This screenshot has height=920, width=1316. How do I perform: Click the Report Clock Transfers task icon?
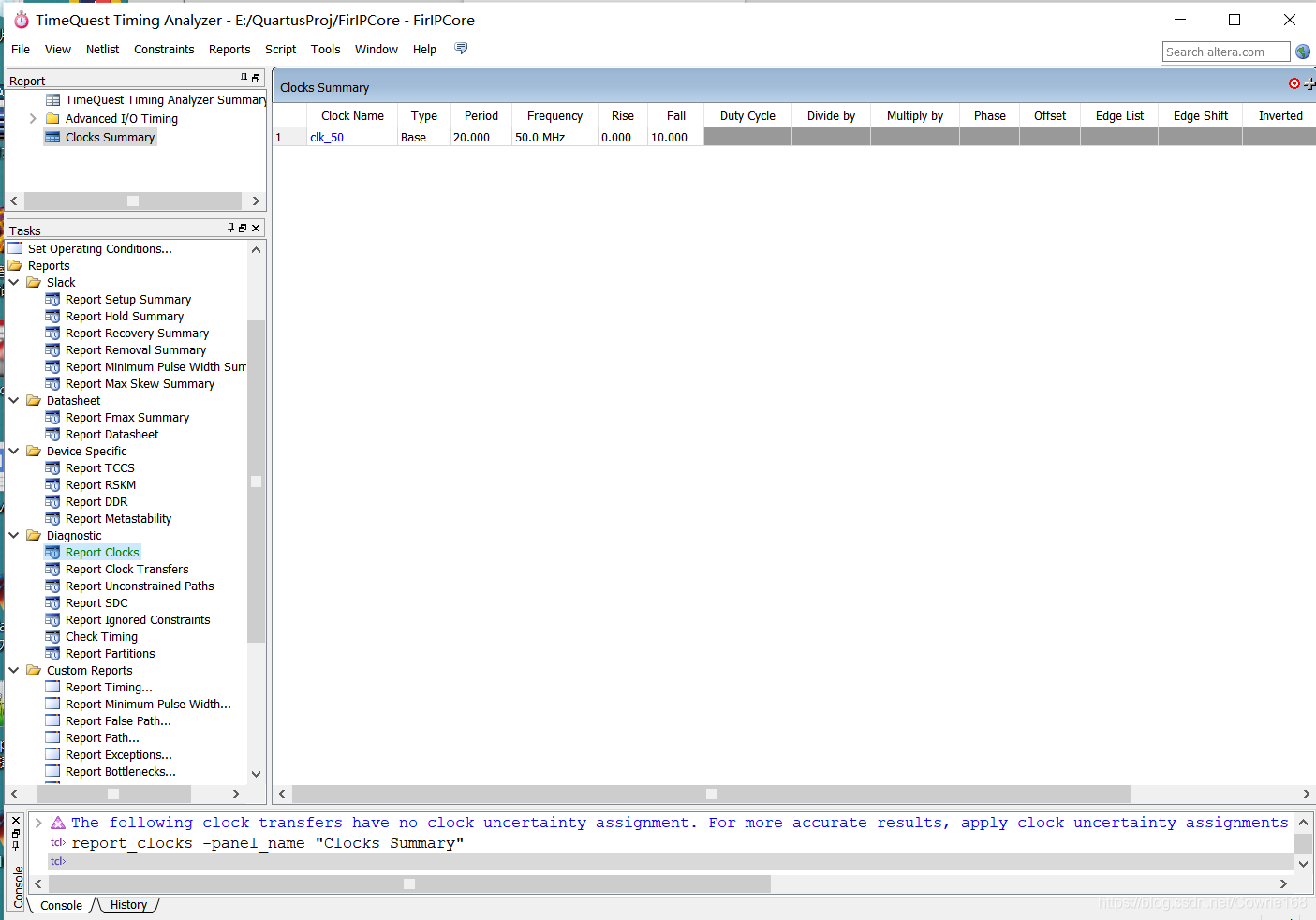pos(52,570)
